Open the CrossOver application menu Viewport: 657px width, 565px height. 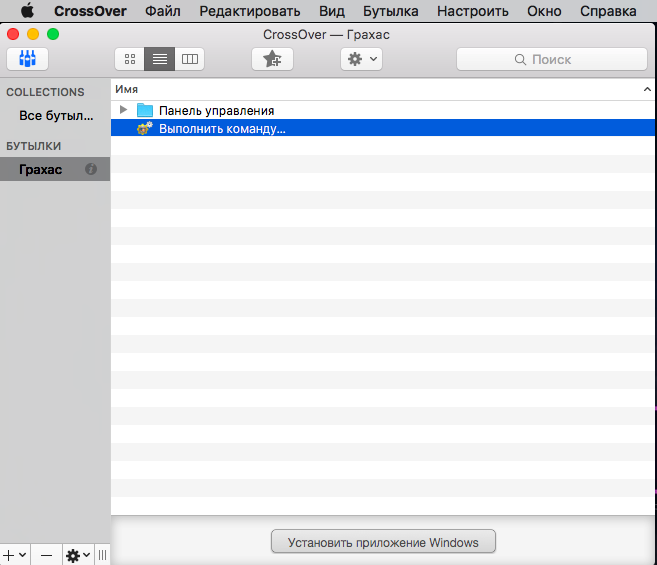pos(90,11)
